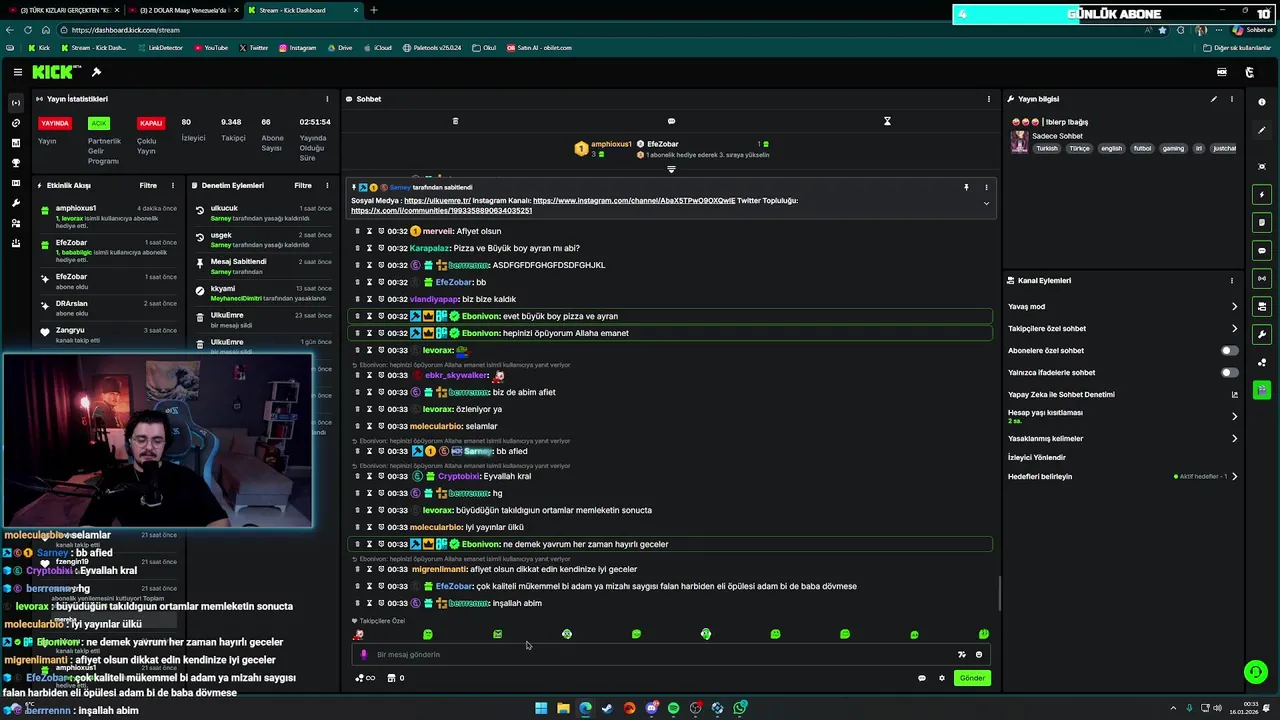Expand Takipçilere özel sohbet settings
1280x720 pixels.
pos(1234,329)
